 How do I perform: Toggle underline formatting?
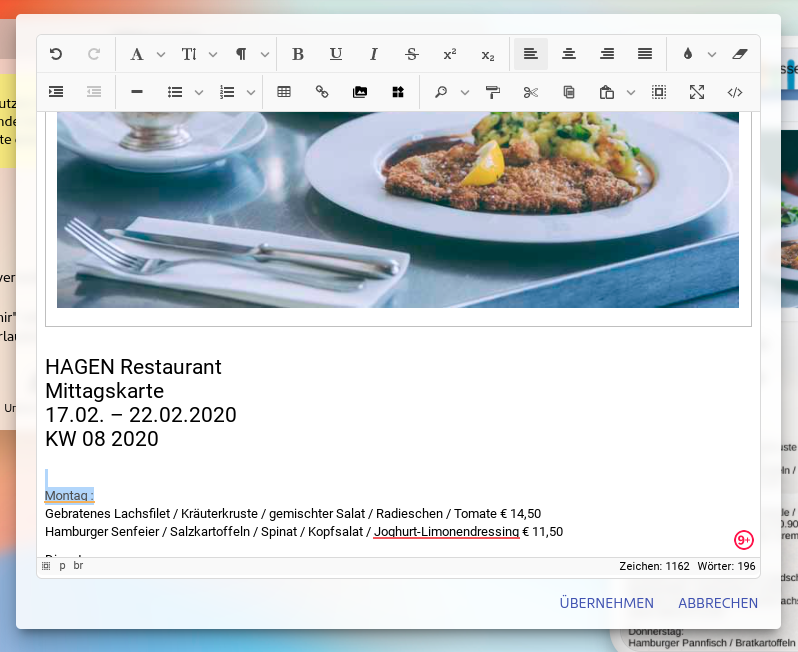335,54
